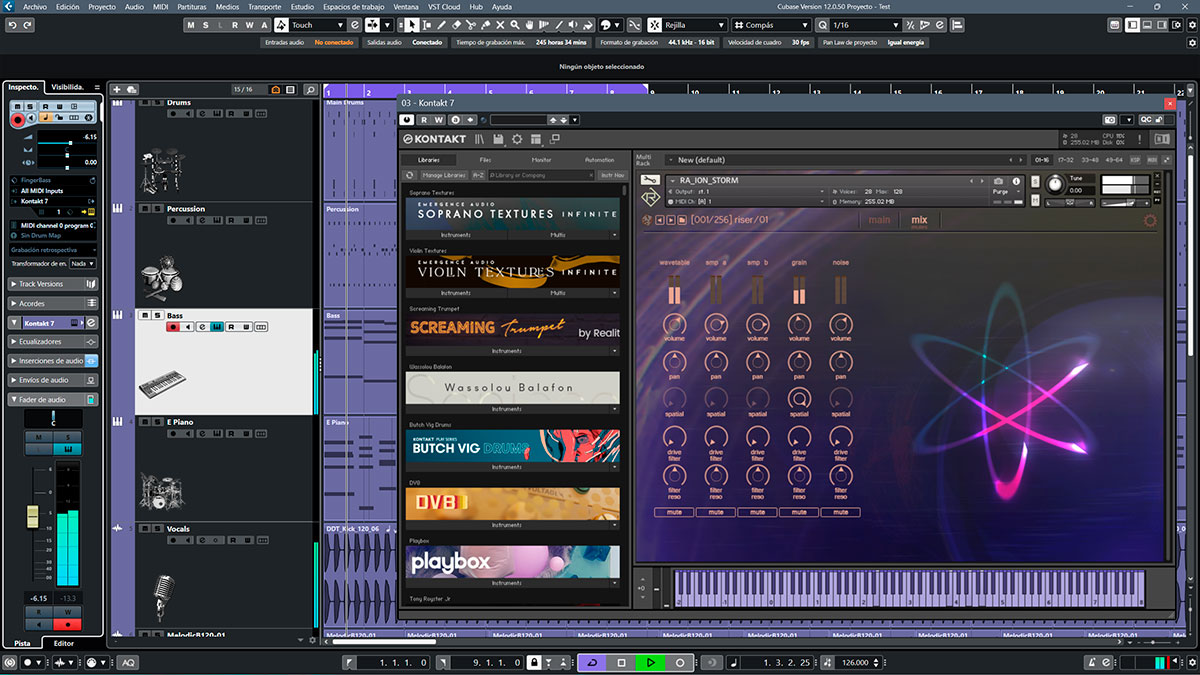The width and height of the screenshot is (1200, 675).
Task: Select the Object Selection arrow tool
Action: coord(412,25)
